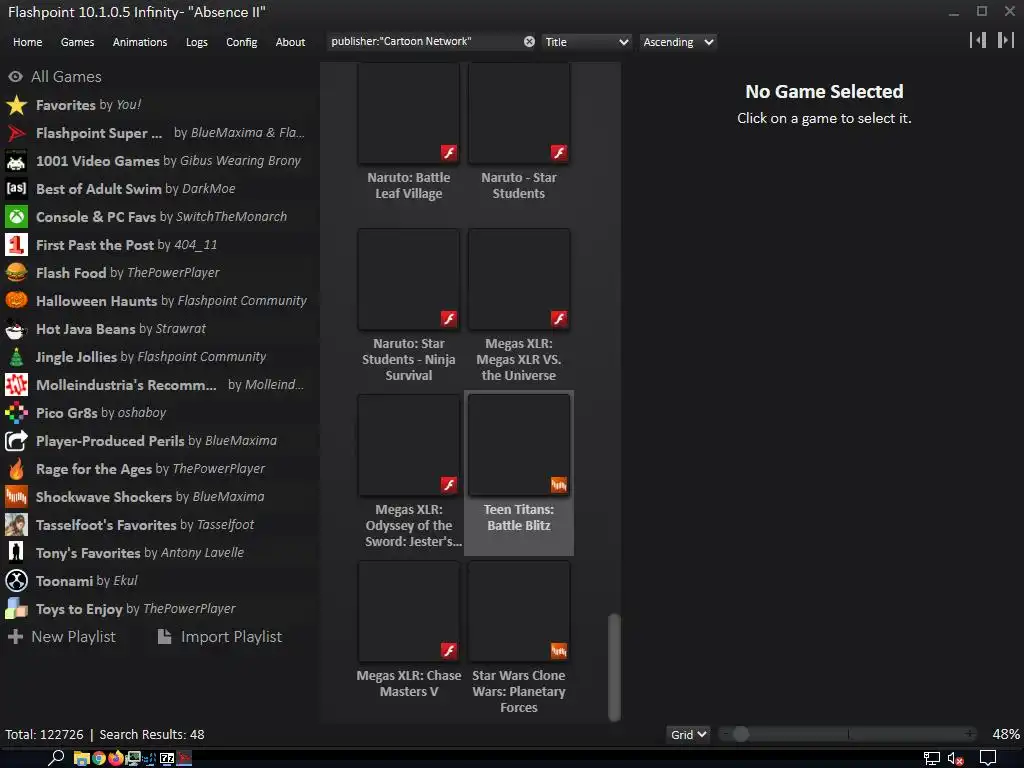The image size is (1024, 768).
Task: Toggle the right sidebar visibility icon
Action: tap(1006, 40)
